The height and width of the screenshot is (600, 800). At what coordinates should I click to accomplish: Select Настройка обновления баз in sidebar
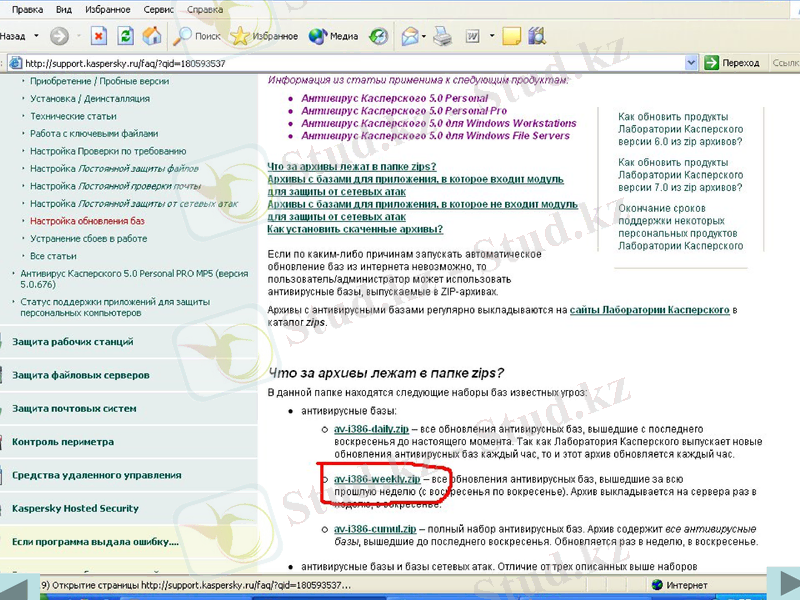click(x=87, y=220)
